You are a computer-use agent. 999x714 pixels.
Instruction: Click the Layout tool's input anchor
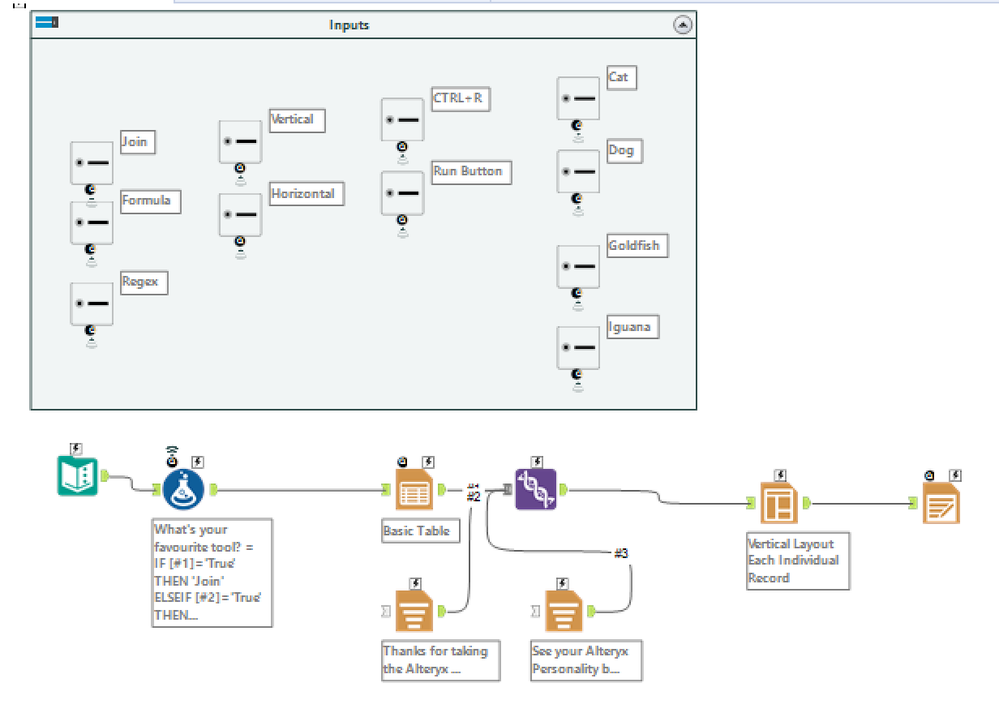(x=751, y=503)
